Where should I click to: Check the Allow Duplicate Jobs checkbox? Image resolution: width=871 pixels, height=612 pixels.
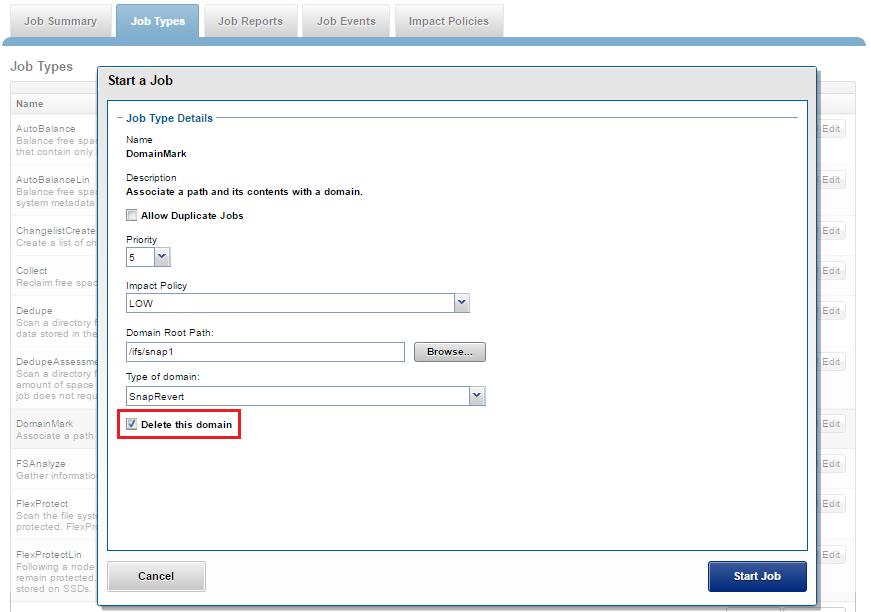coord(132,215)
